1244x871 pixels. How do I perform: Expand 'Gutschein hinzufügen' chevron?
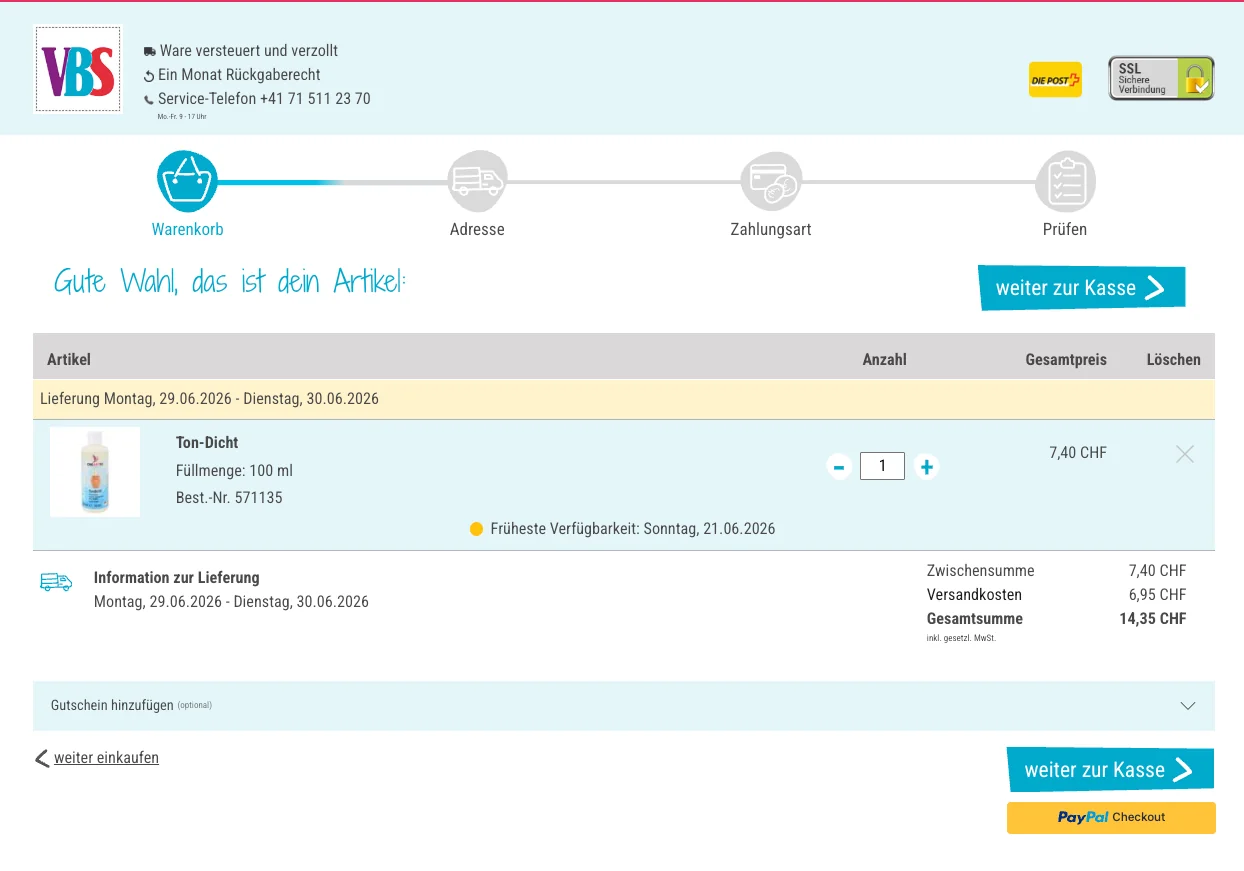pyautogui.click(x=1188, y=705)
